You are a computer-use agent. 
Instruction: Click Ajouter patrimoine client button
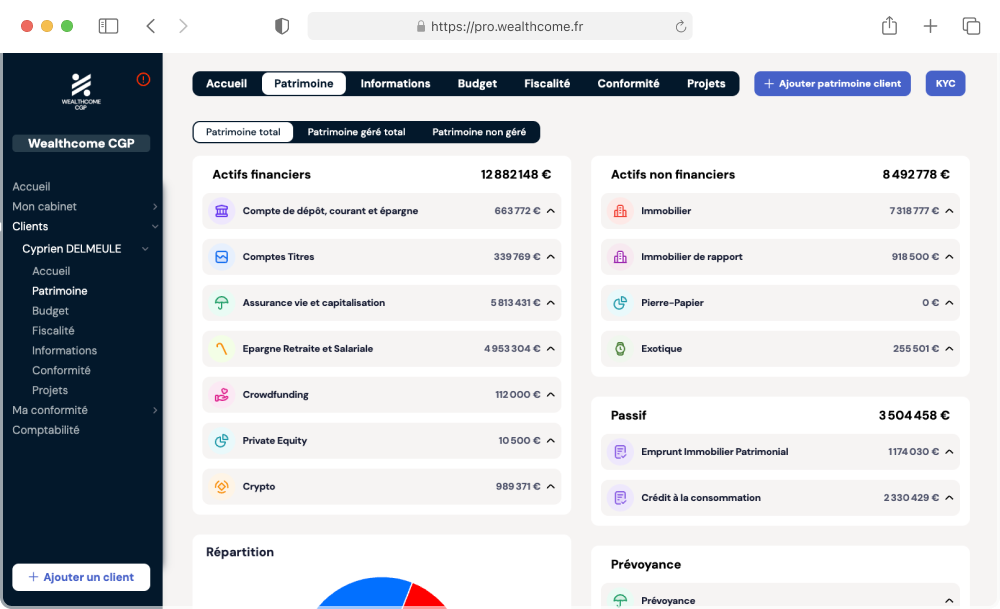[832, 84]
